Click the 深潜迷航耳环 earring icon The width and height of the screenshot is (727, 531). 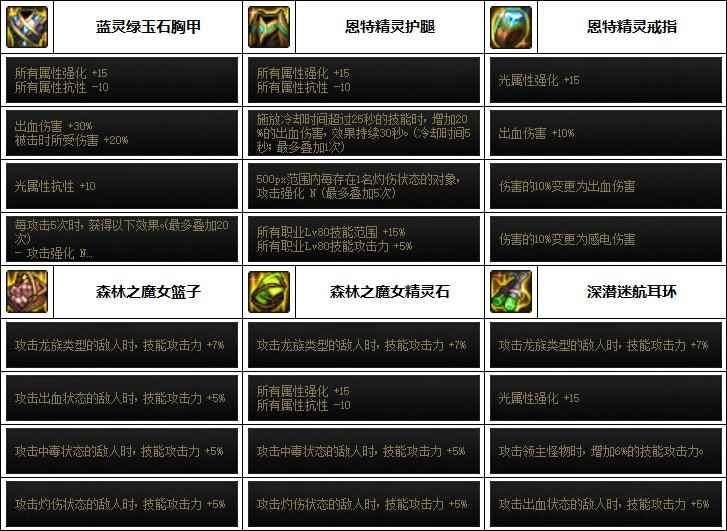(511, 292)
